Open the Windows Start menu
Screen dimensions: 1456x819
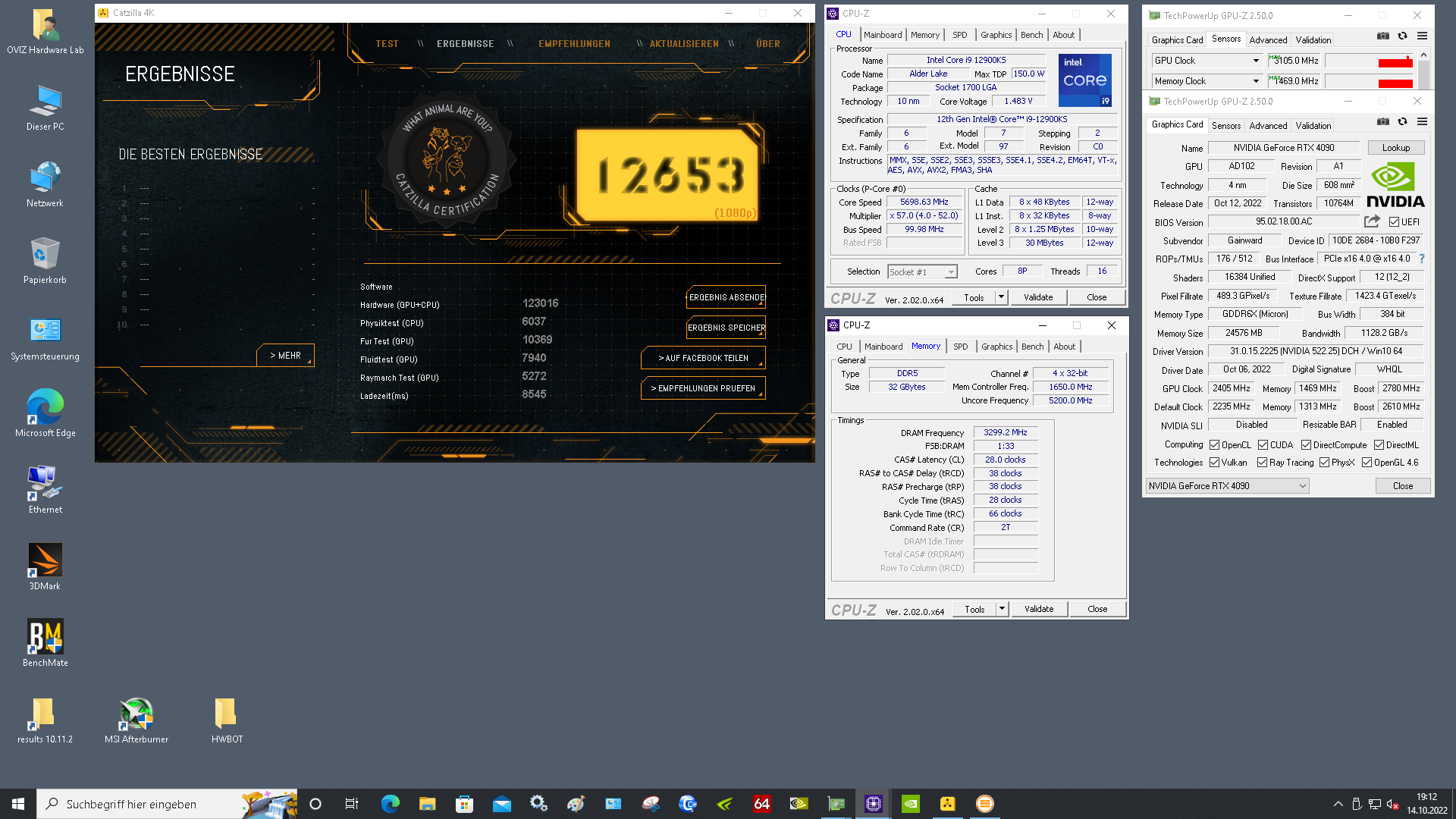click(x=18, y=804)
